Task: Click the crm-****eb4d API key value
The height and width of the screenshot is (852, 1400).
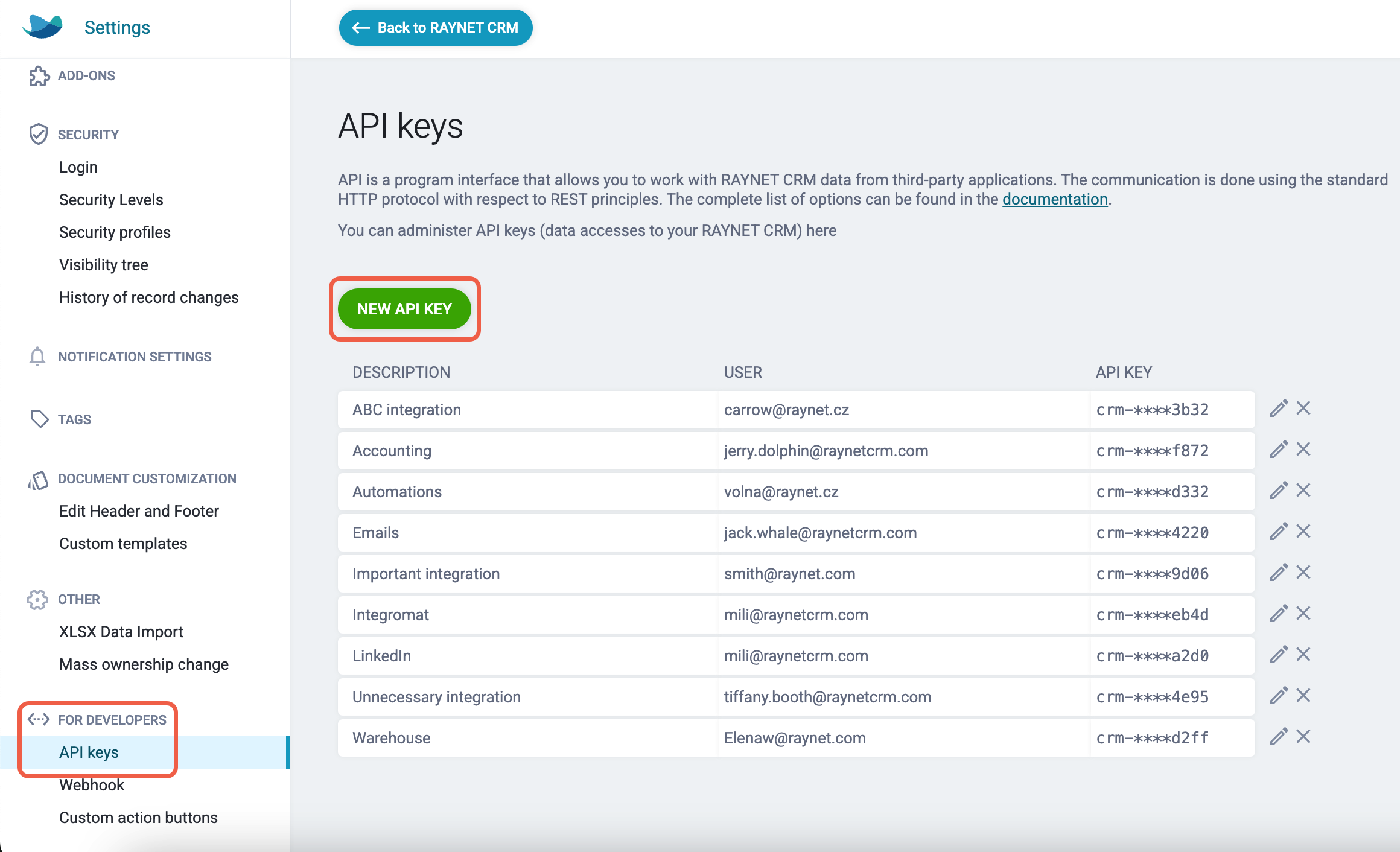Action: pos(1153,615)
